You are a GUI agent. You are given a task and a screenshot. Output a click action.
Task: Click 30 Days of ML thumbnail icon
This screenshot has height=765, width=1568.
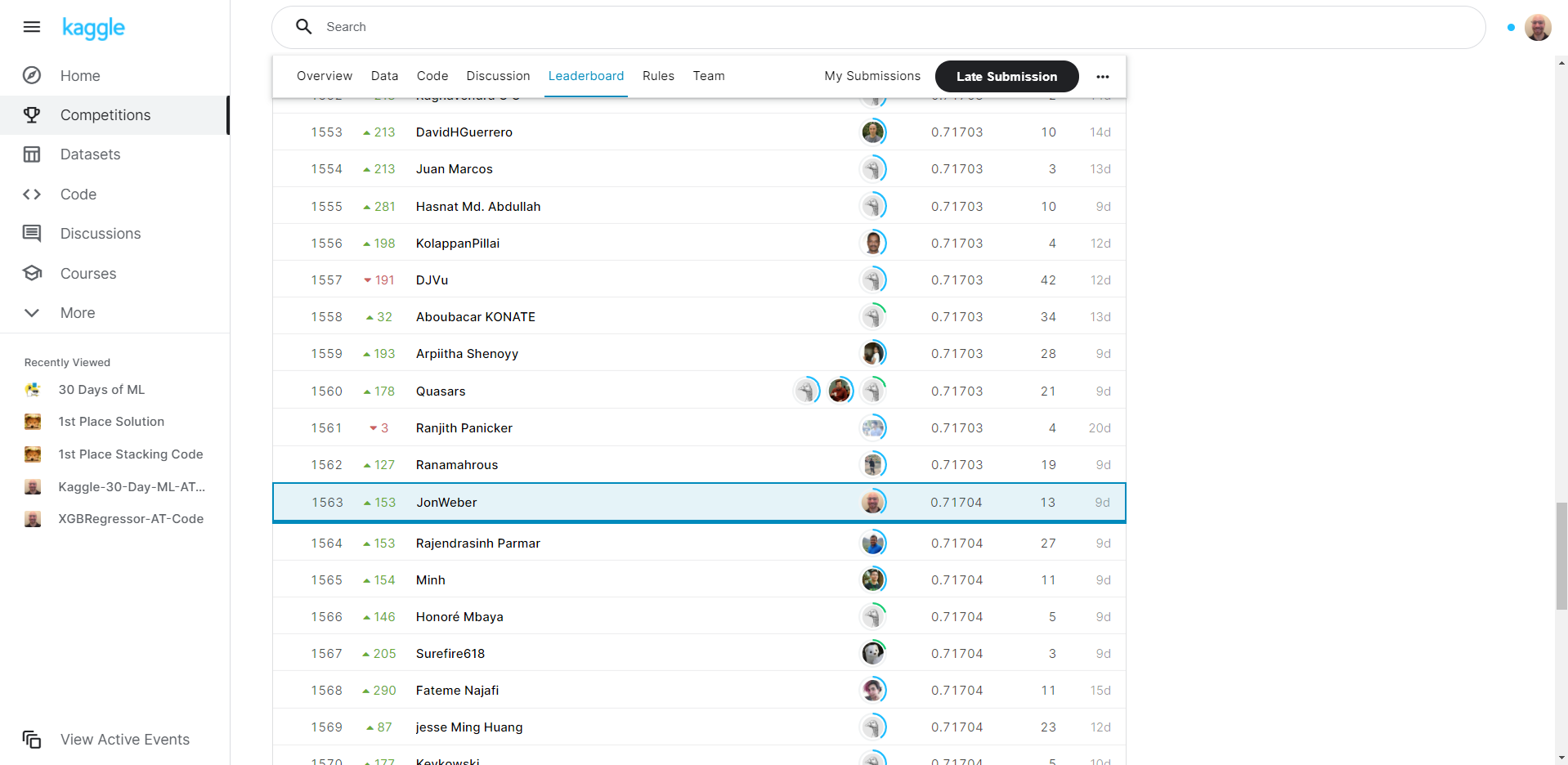click(x=33, y=390)
